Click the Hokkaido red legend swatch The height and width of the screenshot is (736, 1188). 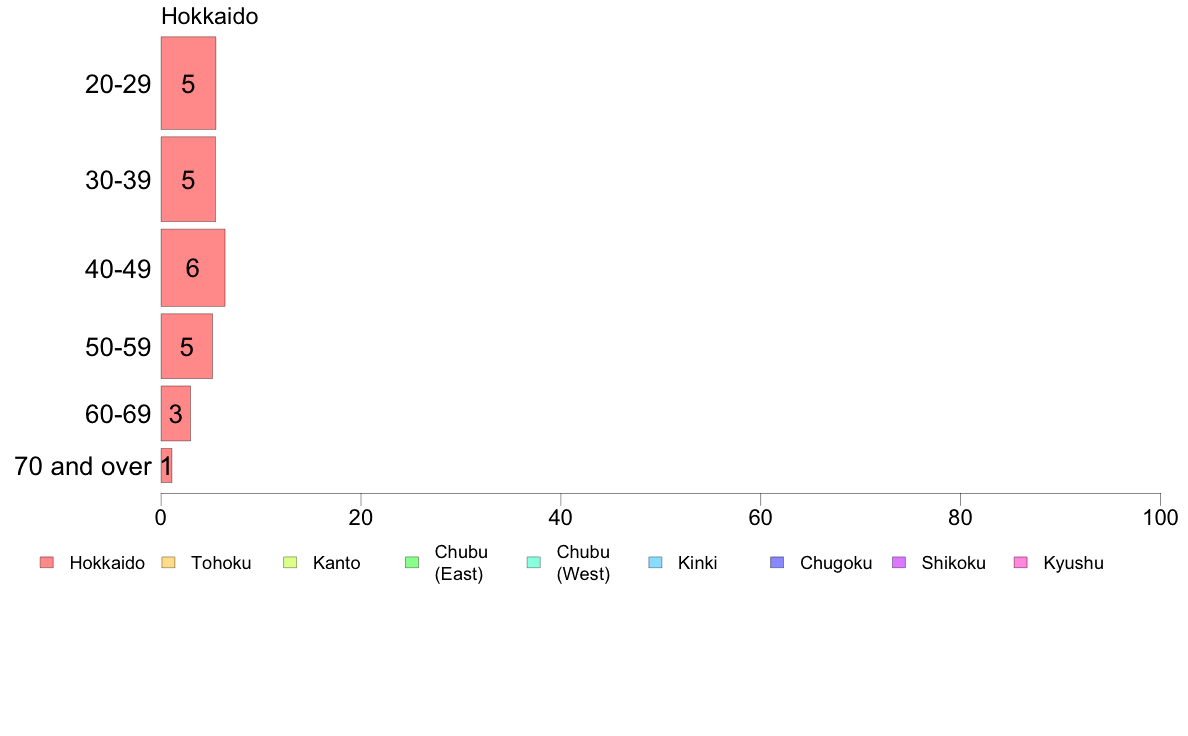pos(47,562)
